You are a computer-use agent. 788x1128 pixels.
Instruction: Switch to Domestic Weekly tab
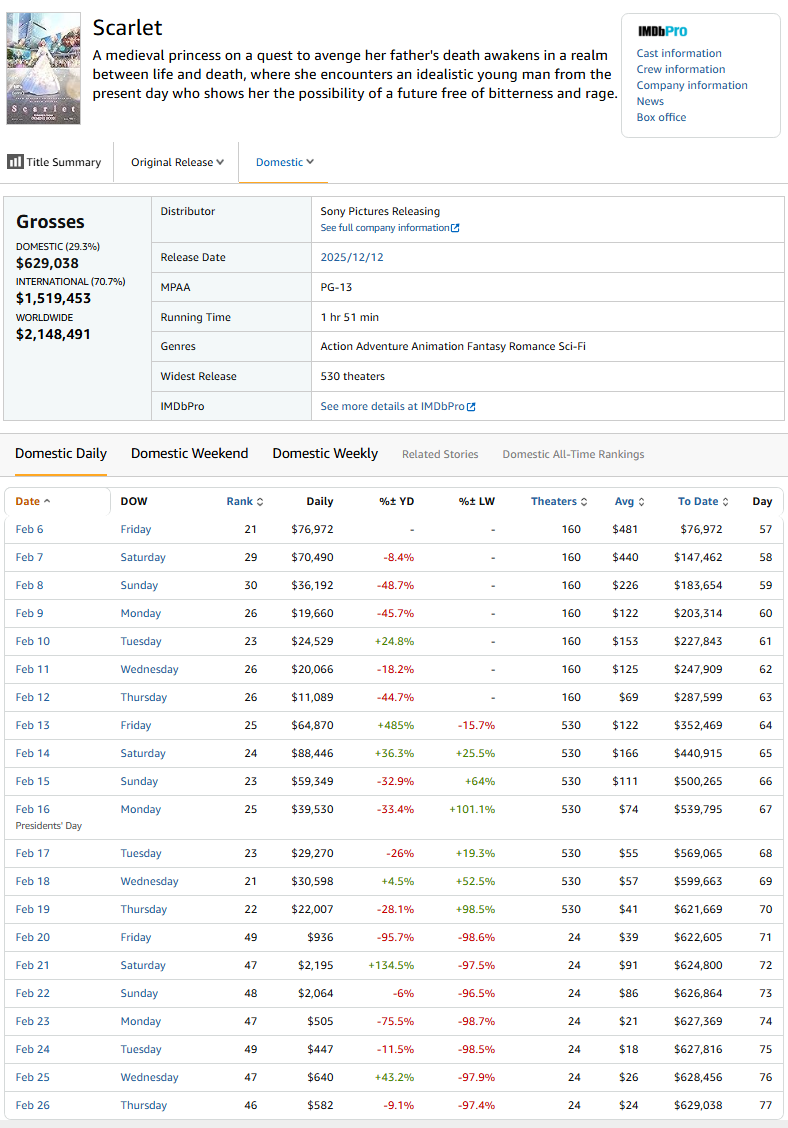coord(325,453)
